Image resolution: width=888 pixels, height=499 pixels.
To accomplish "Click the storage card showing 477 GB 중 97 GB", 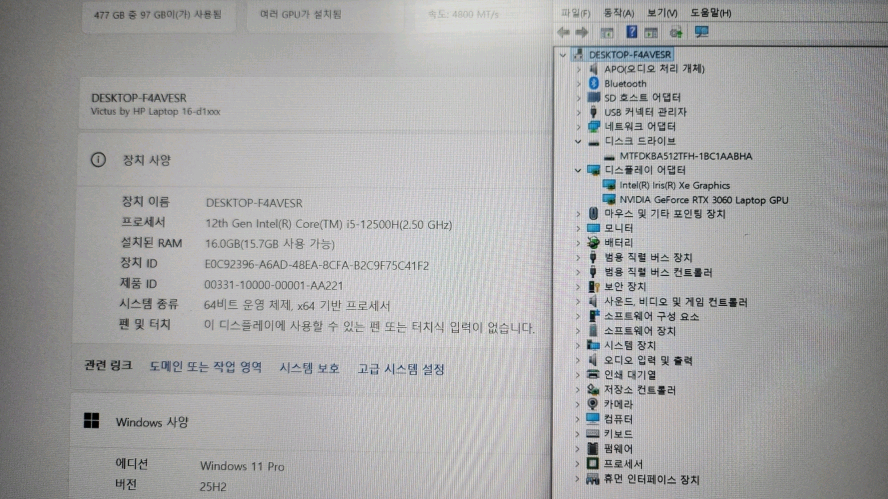I will click(x=158, y=15).
